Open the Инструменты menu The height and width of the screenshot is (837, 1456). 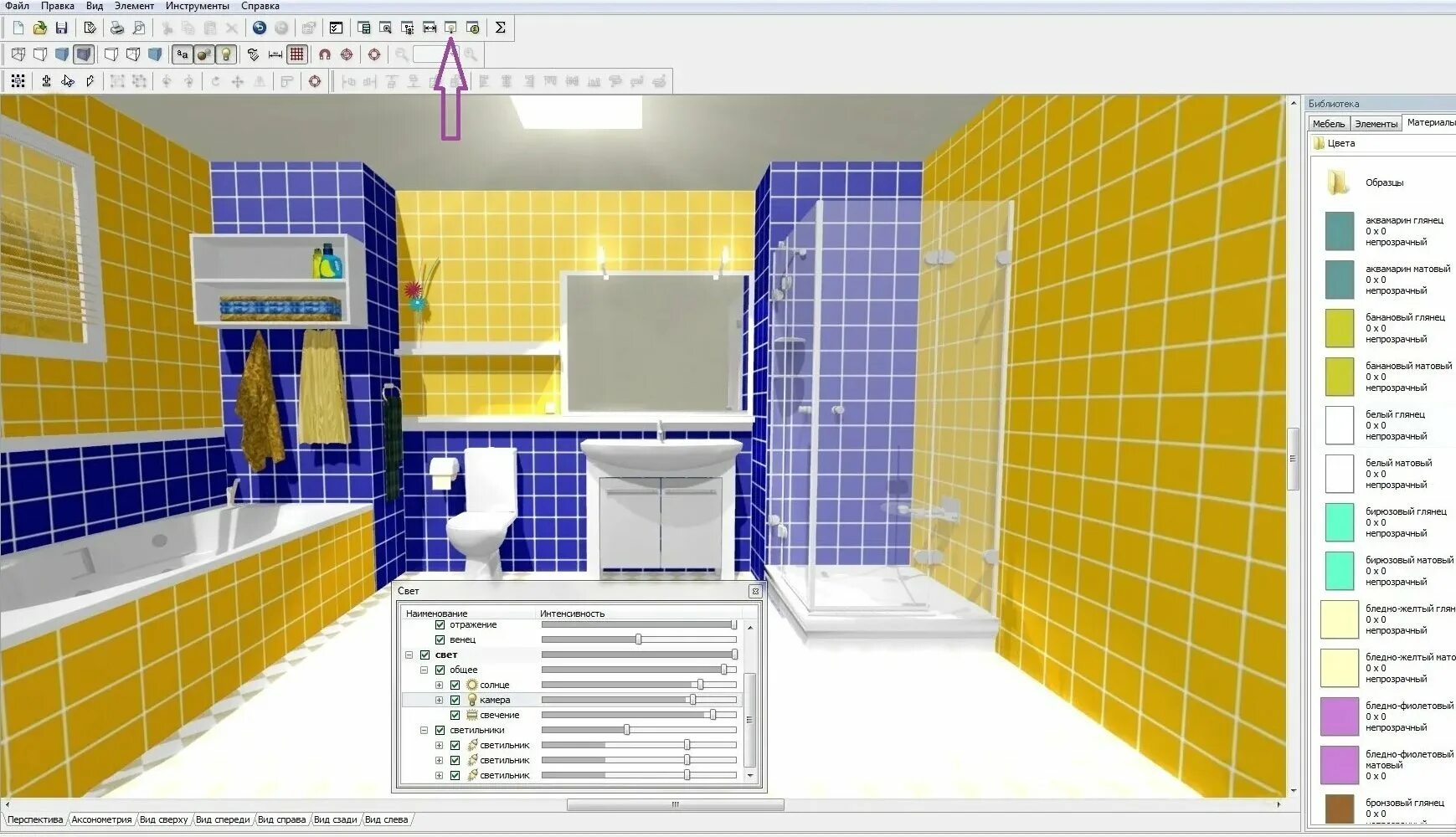198,6
